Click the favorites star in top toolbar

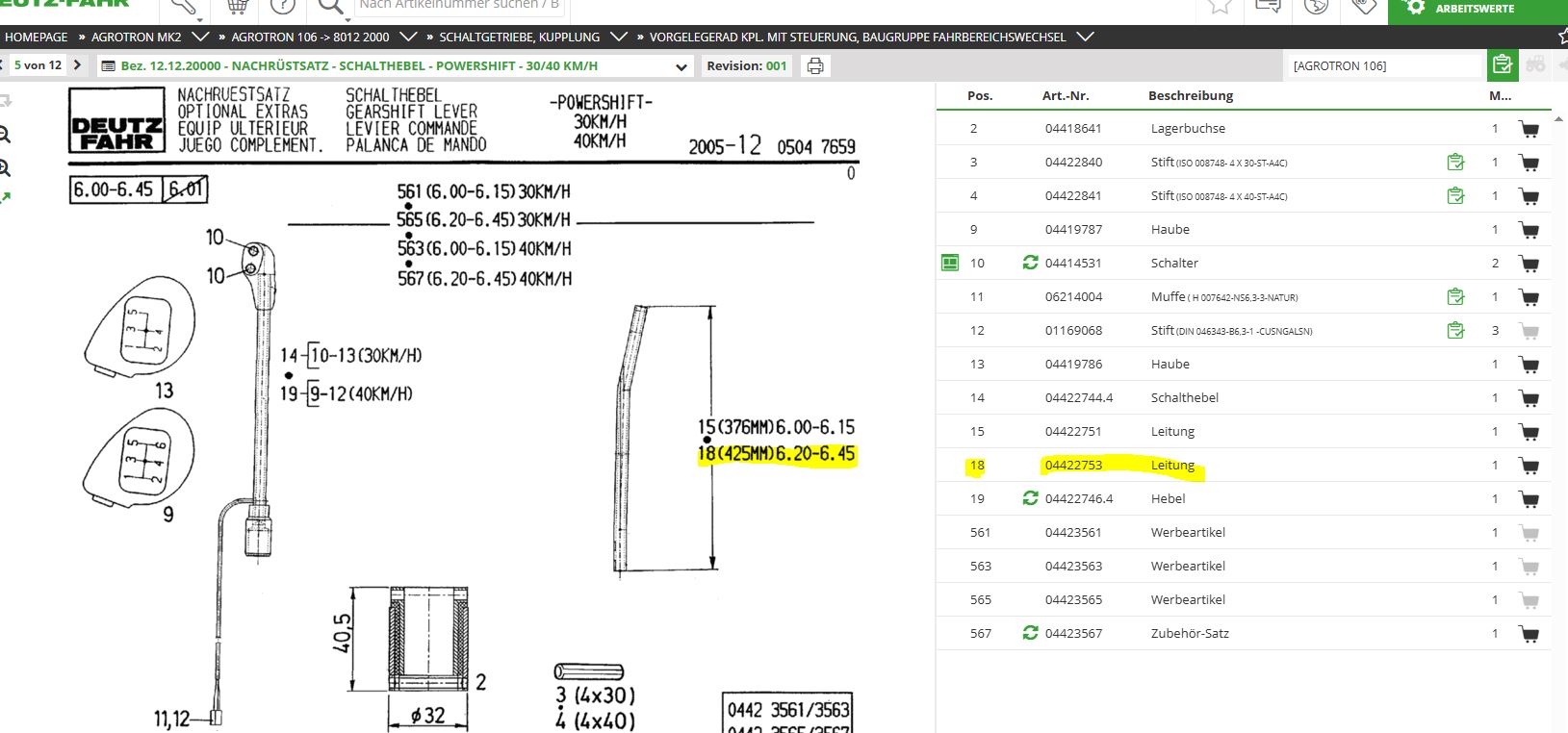pos(1219,7)
